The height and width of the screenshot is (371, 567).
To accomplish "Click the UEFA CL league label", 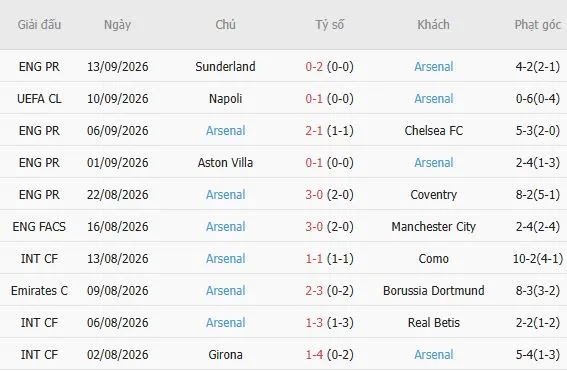I will point(39,99).
